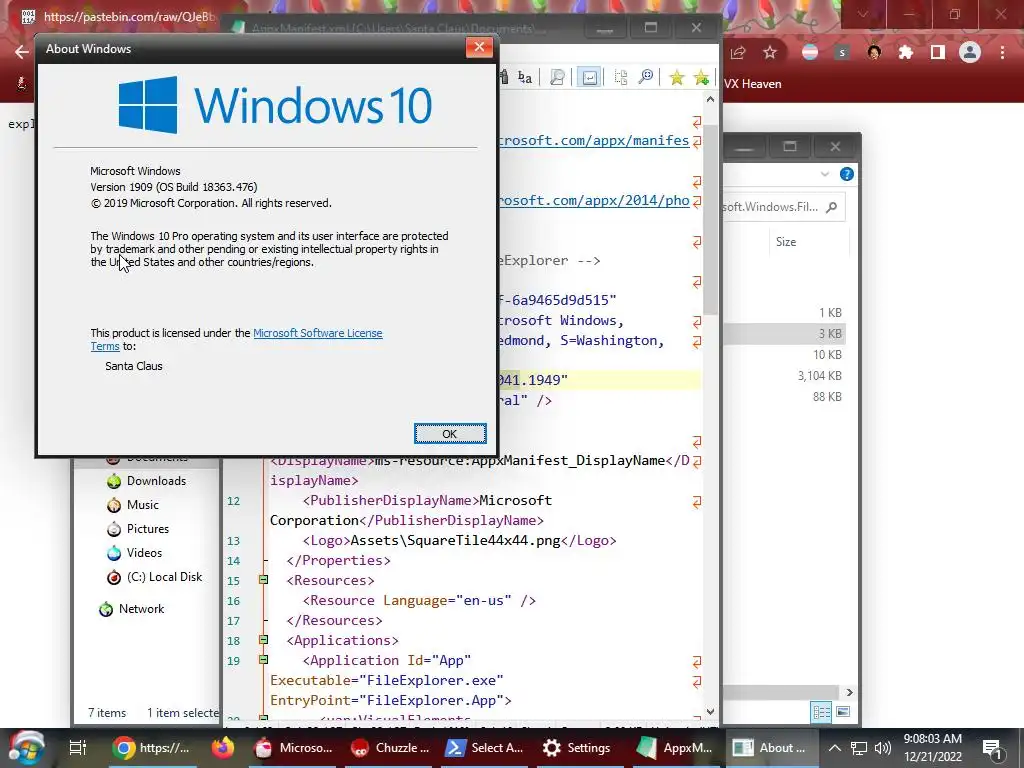Click line number 12 in editor margin
Viewport: 1024px width, 768px height.
(234, 501)
